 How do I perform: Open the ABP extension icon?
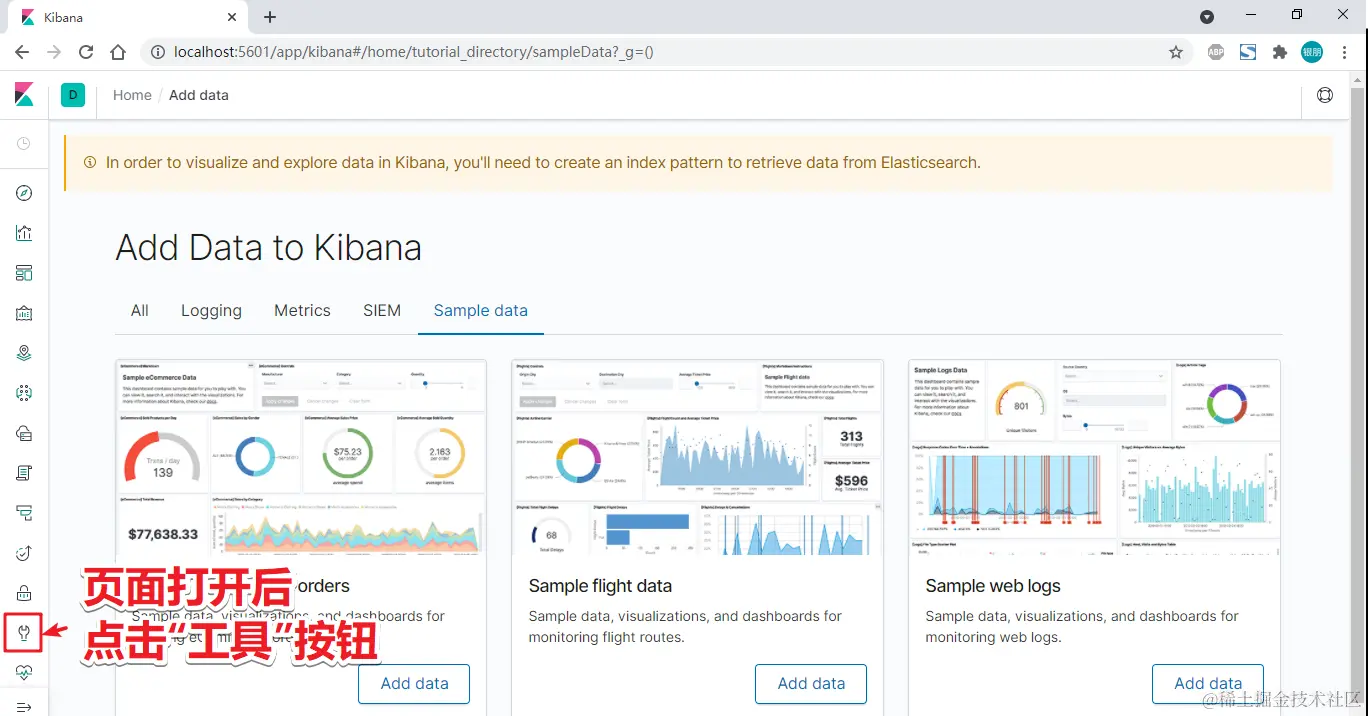pos(1216,52)
